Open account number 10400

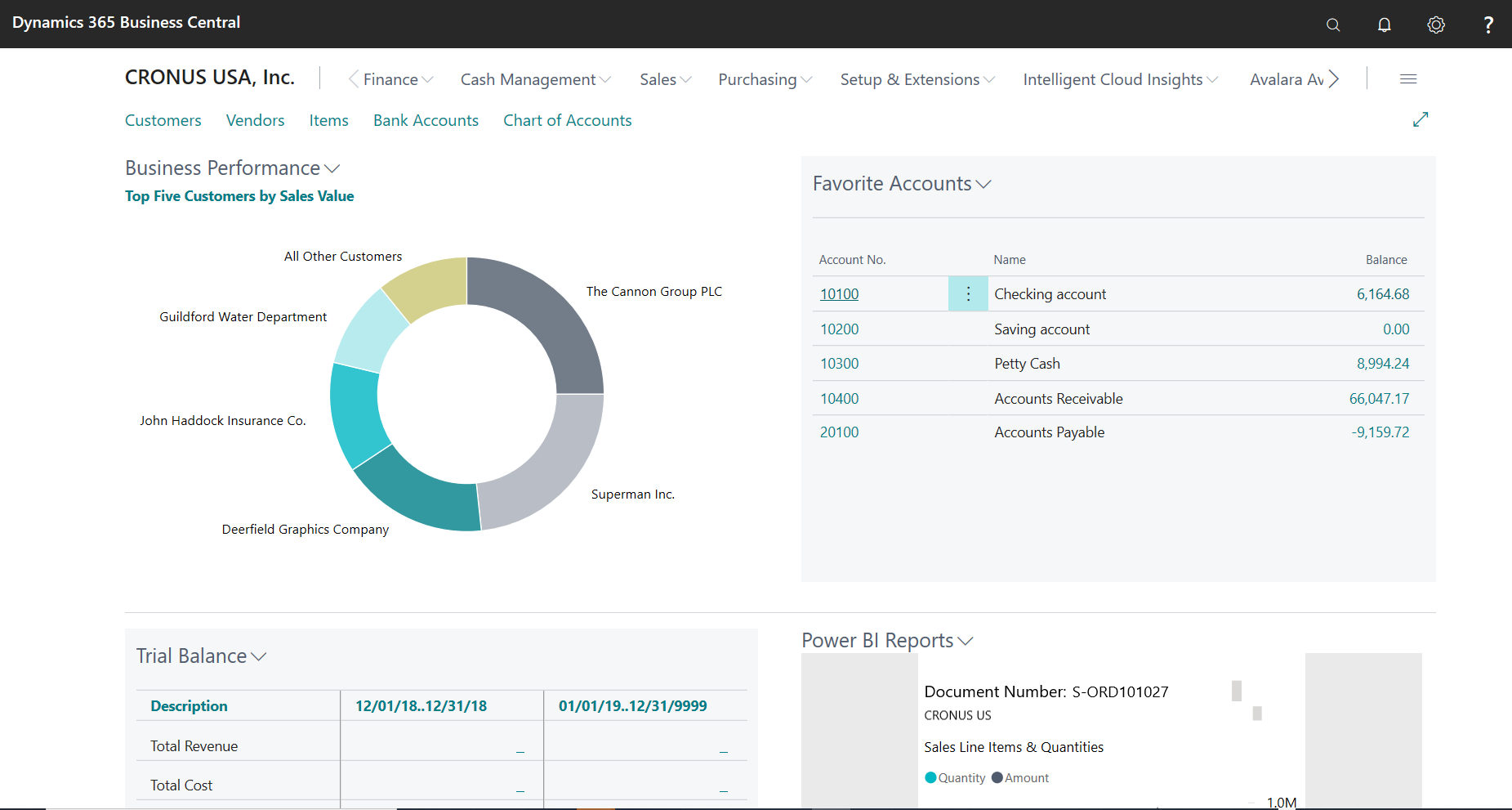[x=840, y=399]
